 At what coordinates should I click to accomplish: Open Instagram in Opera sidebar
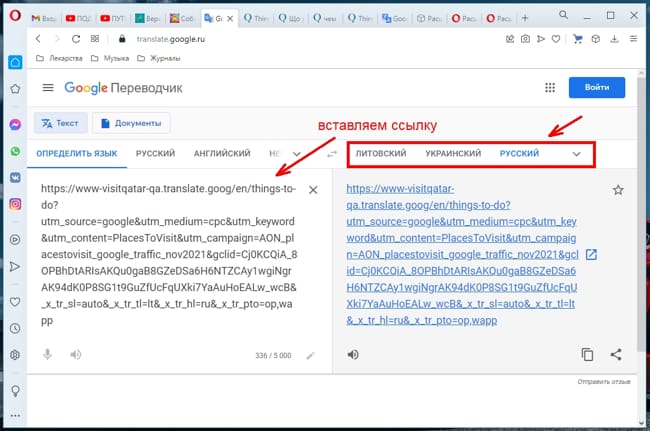[x=15, y=204]
